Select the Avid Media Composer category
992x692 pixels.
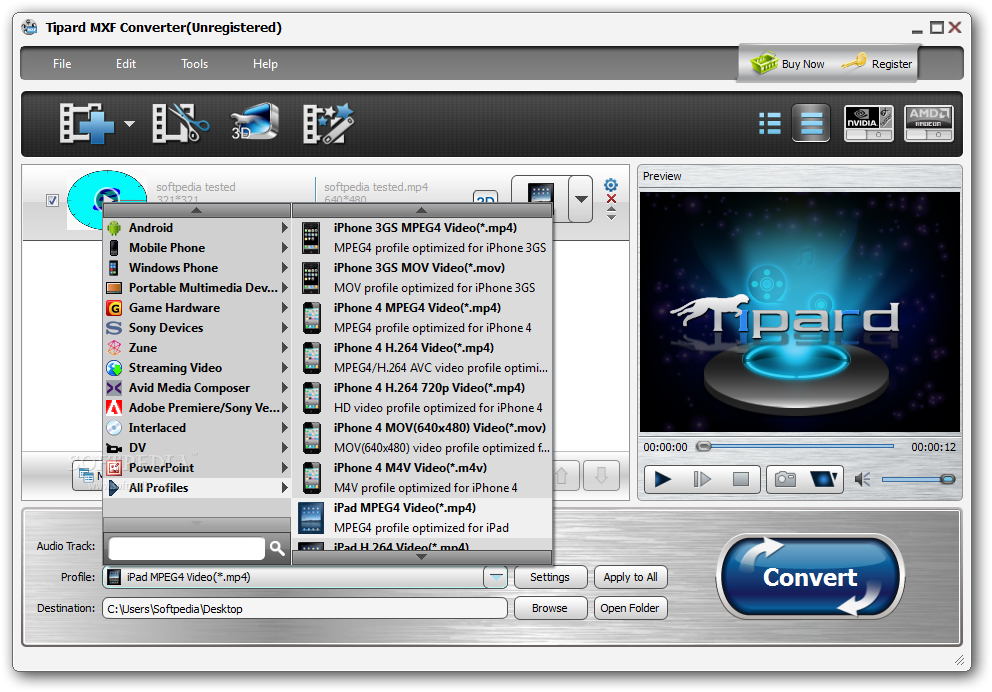196,388
